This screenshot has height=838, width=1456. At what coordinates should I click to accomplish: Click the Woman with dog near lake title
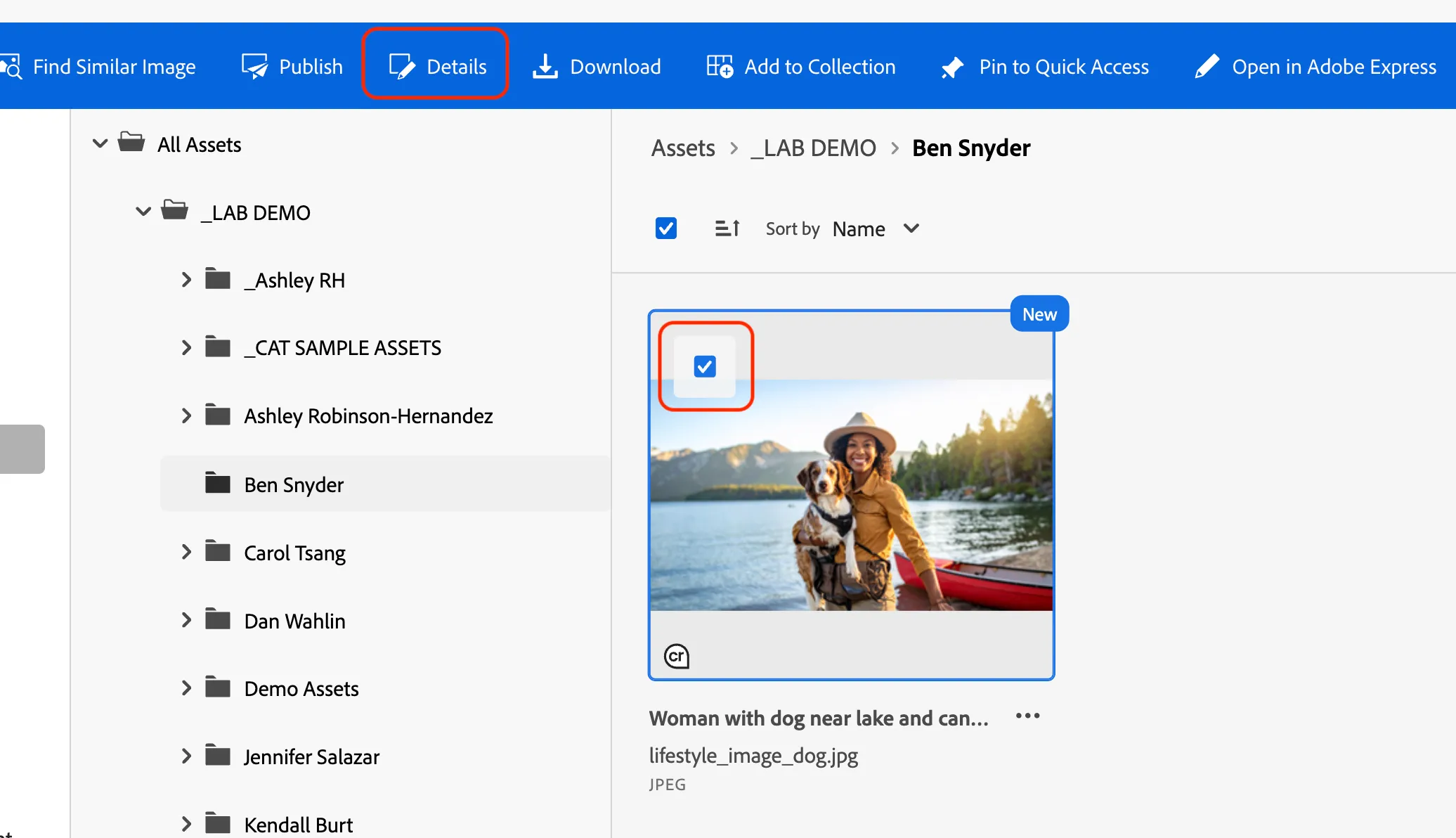pyautogui.click(x=819, y=718)
